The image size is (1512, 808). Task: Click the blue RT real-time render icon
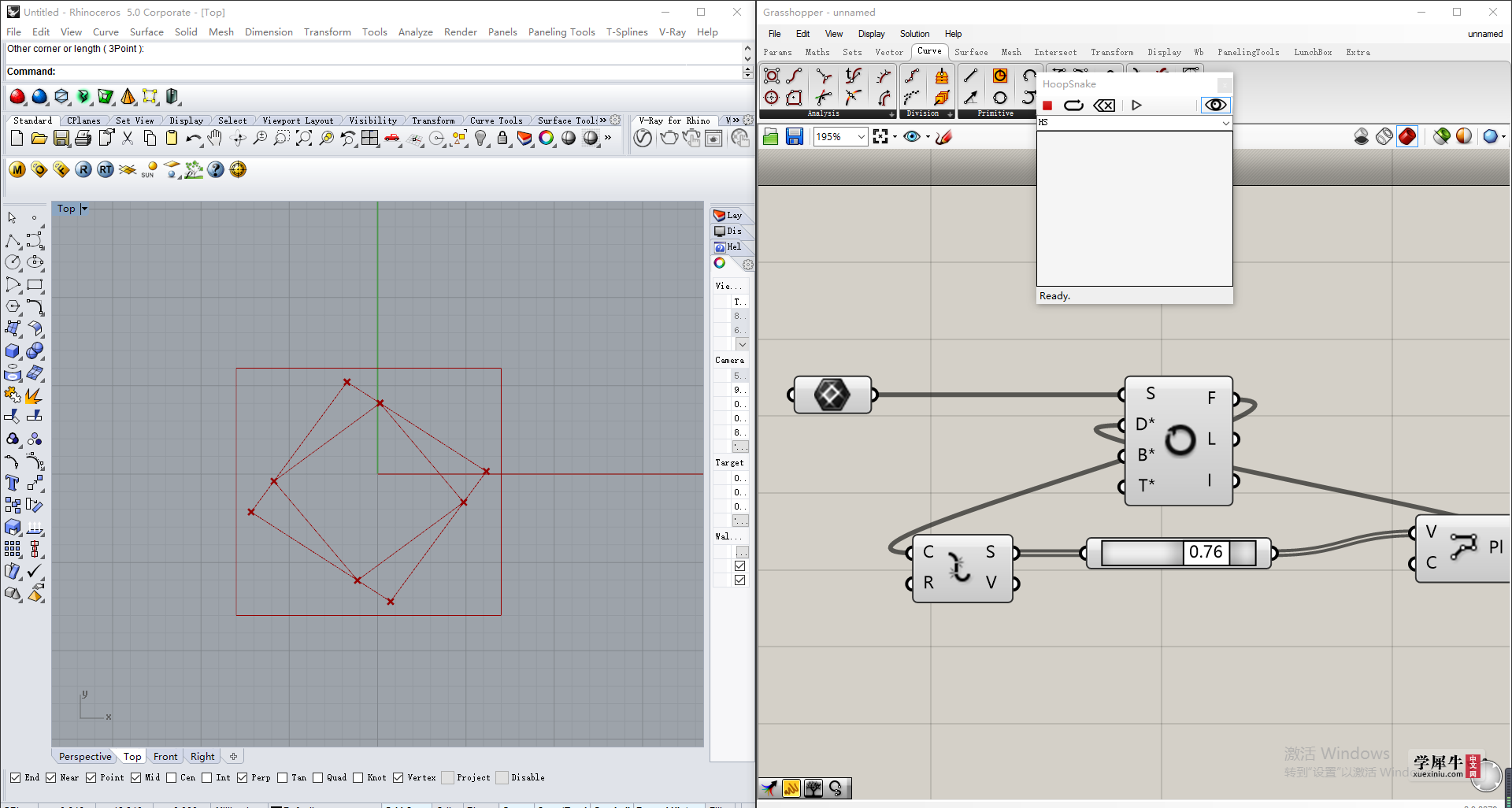pos(106,169)
